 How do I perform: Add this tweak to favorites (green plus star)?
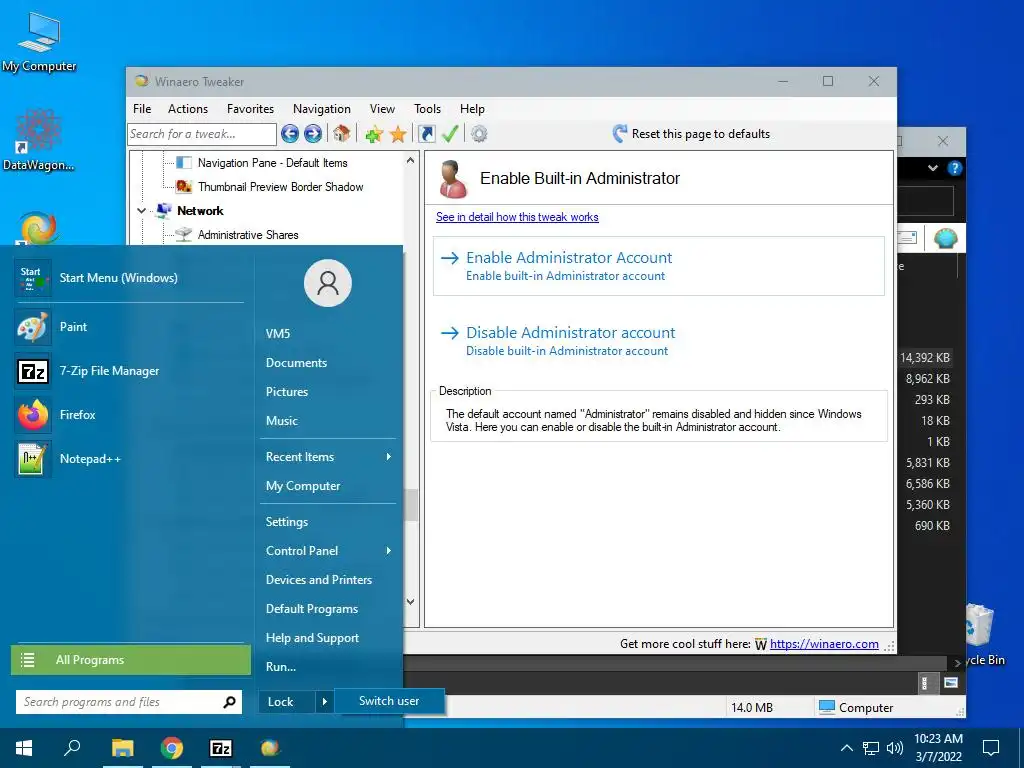(374, 135)
